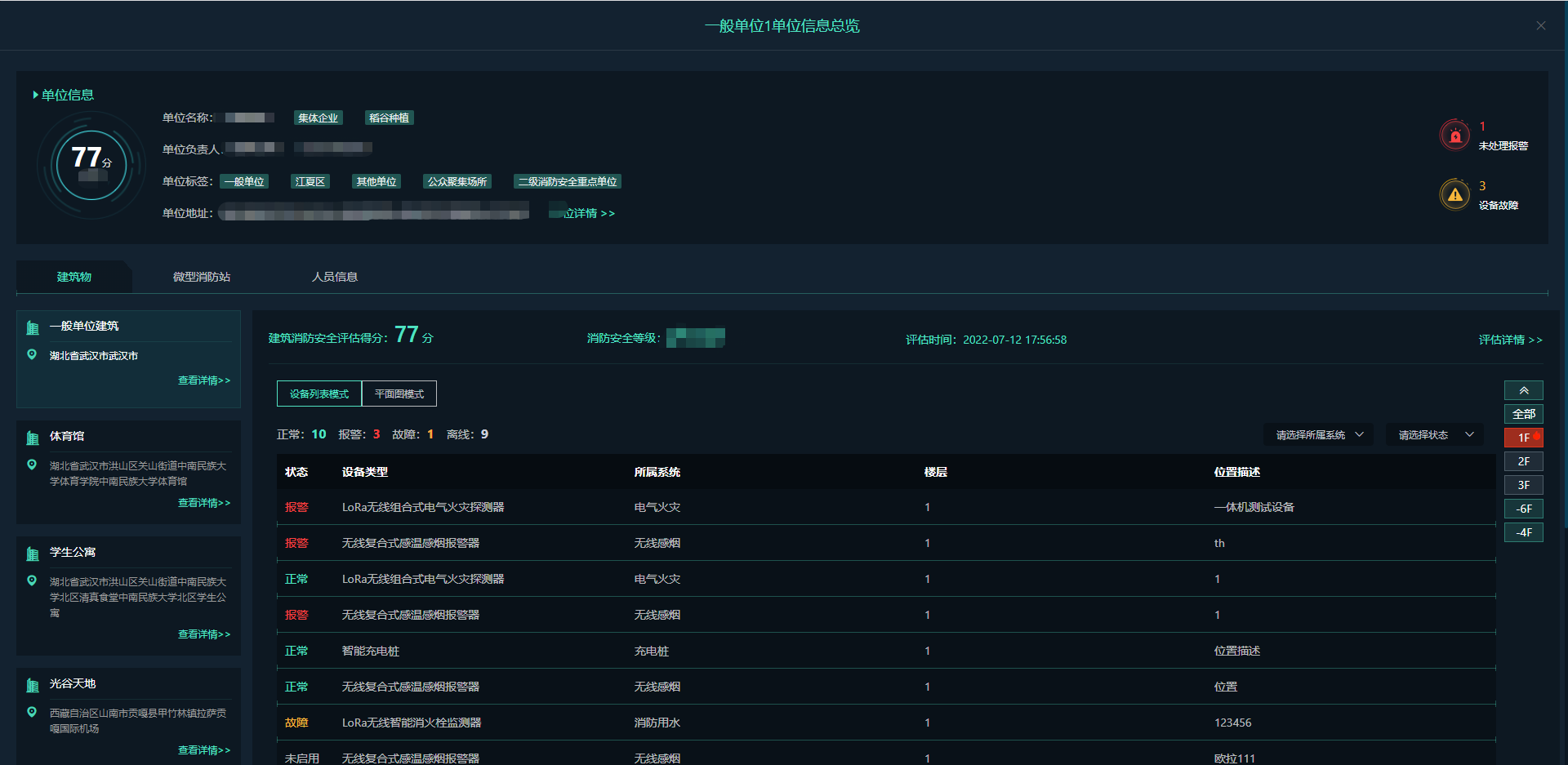1568x765 pixels.
Task: Click the 公众聚集场所 tag
Action: 457,181
